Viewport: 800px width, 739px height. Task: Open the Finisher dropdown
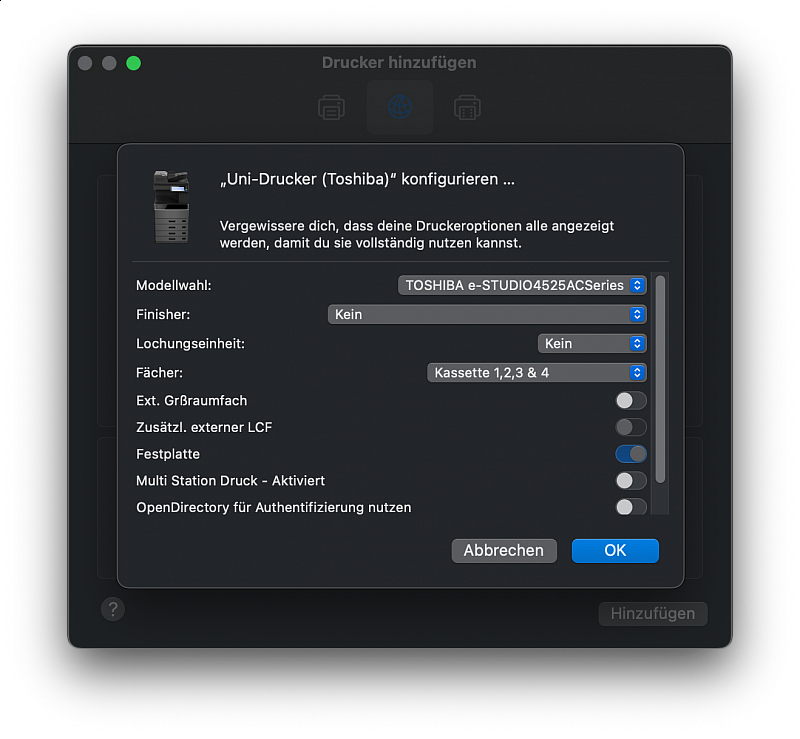[x=487, y=314]
